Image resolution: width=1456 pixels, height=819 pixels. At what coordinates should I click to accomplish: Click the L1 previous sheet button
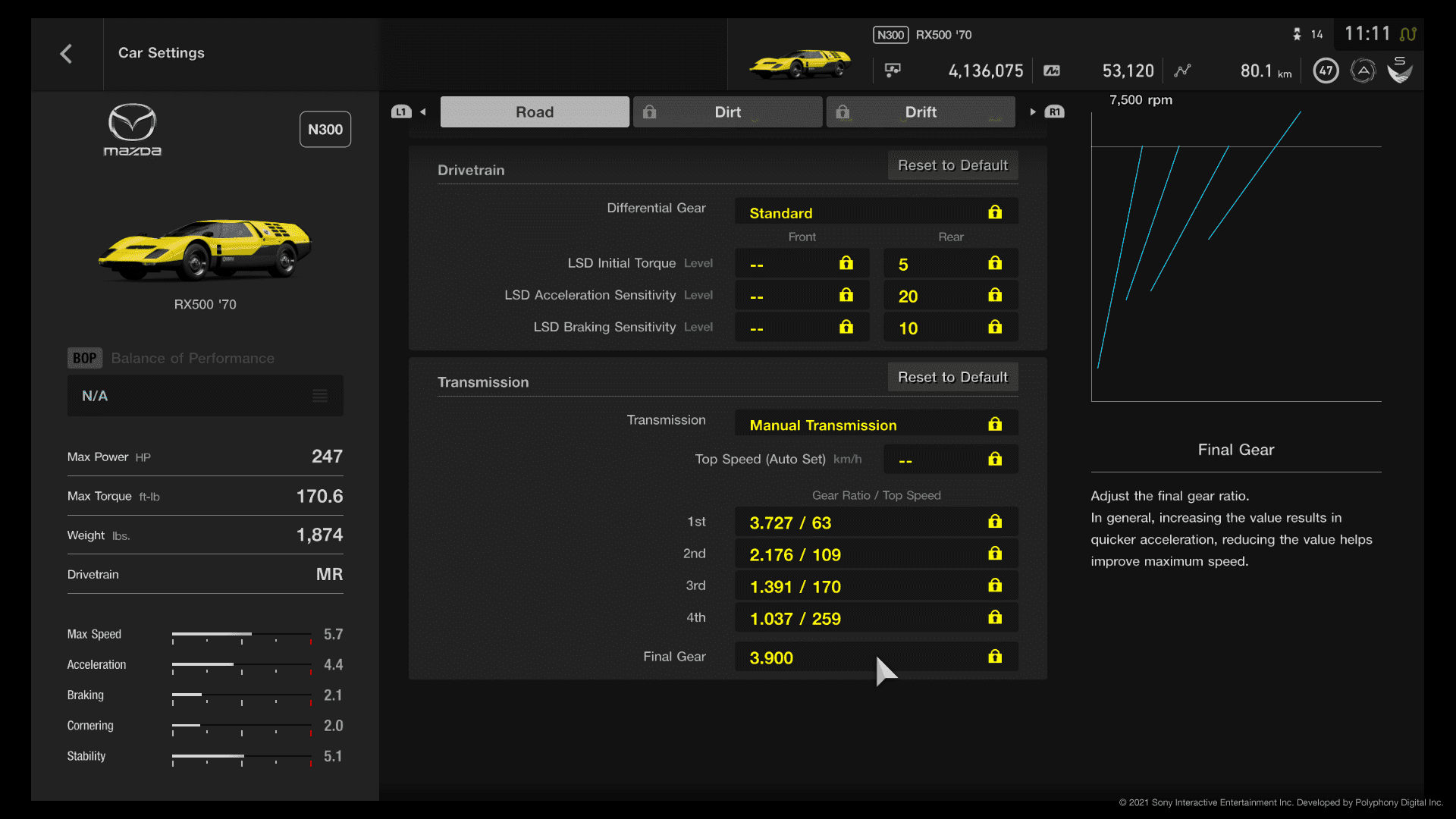tap(401, 112)
